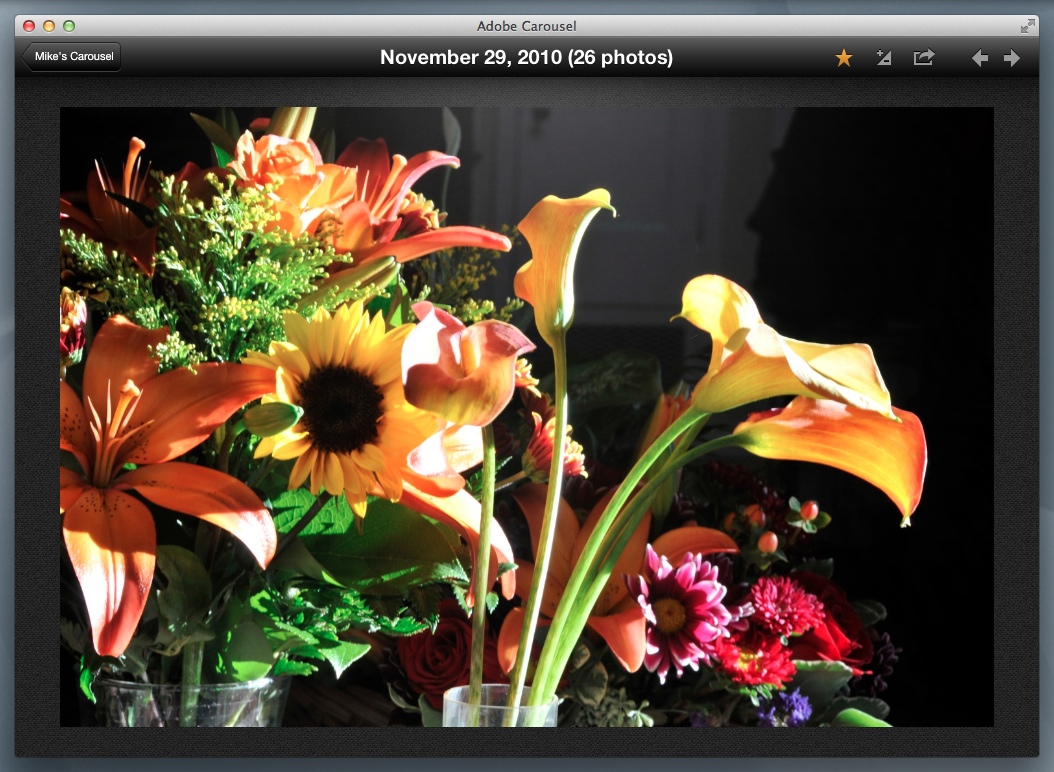Go back to Mike's Carousel

73,57
